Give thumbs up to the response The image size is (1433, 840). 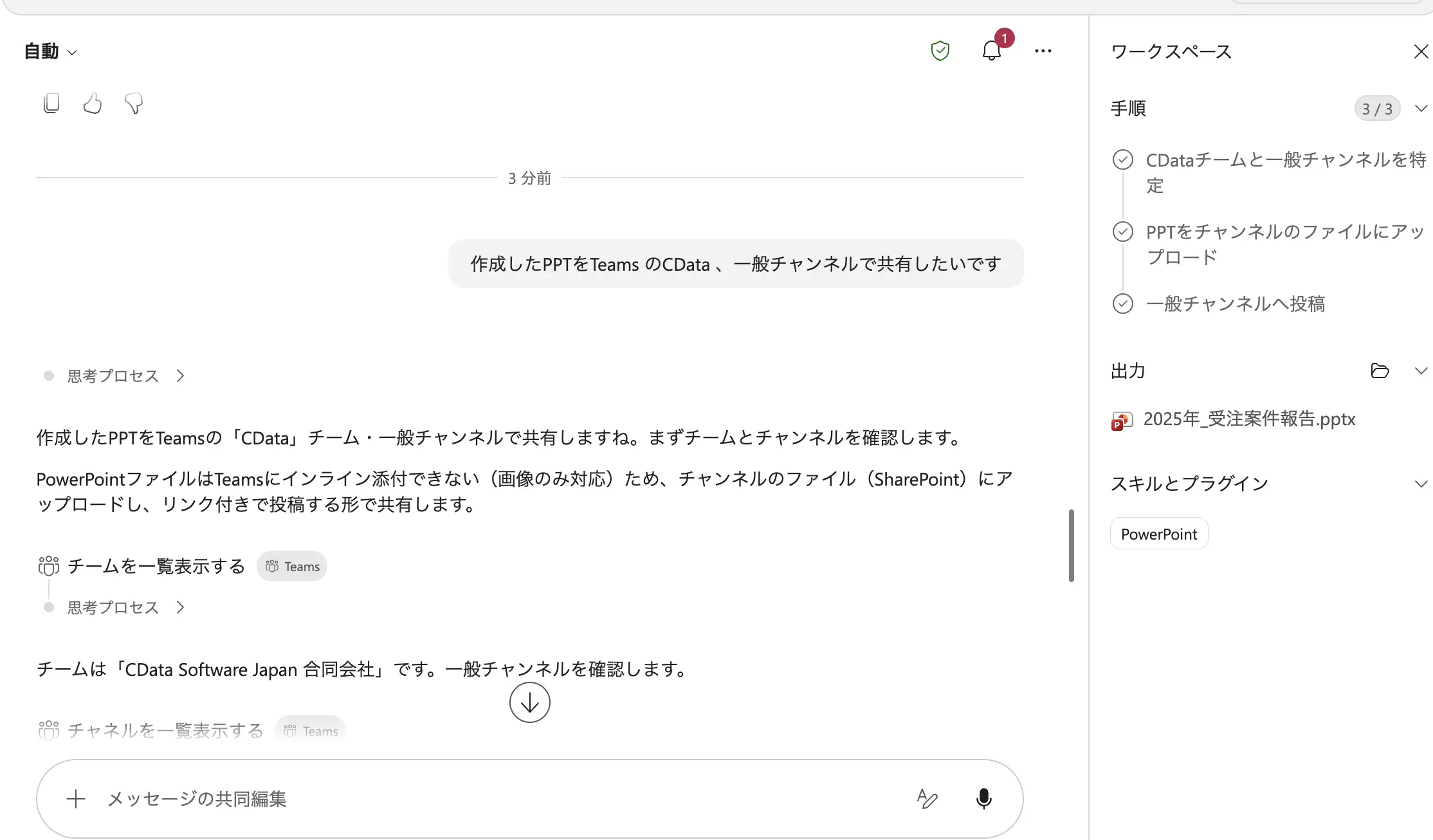(x=93, y=103)
